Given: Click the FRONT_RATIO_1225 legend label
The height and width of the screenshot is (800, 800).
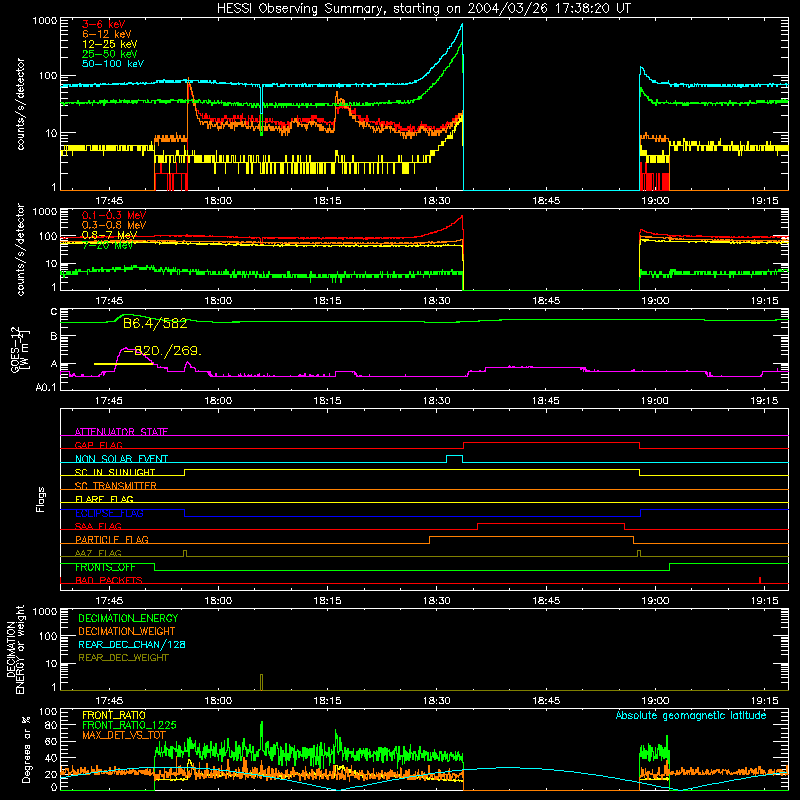Looking at the screenshot, I should click(129, 725).
